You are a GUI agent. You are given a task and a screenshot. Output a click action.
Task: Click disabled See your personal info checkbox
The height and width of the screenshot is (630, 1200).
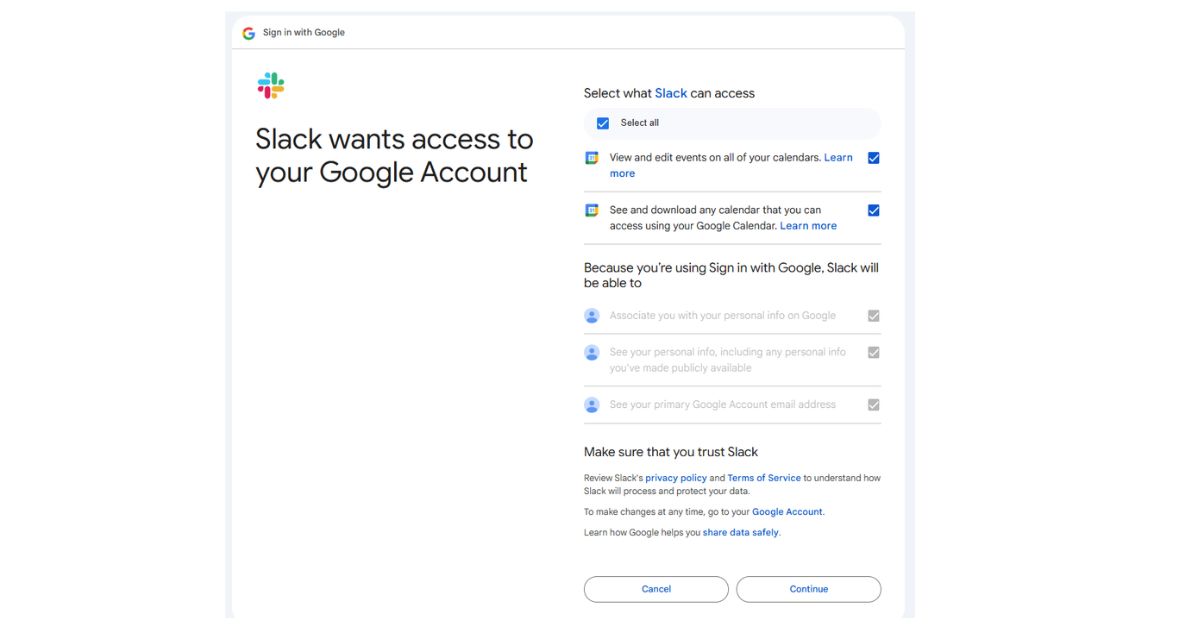coord(874,353)
